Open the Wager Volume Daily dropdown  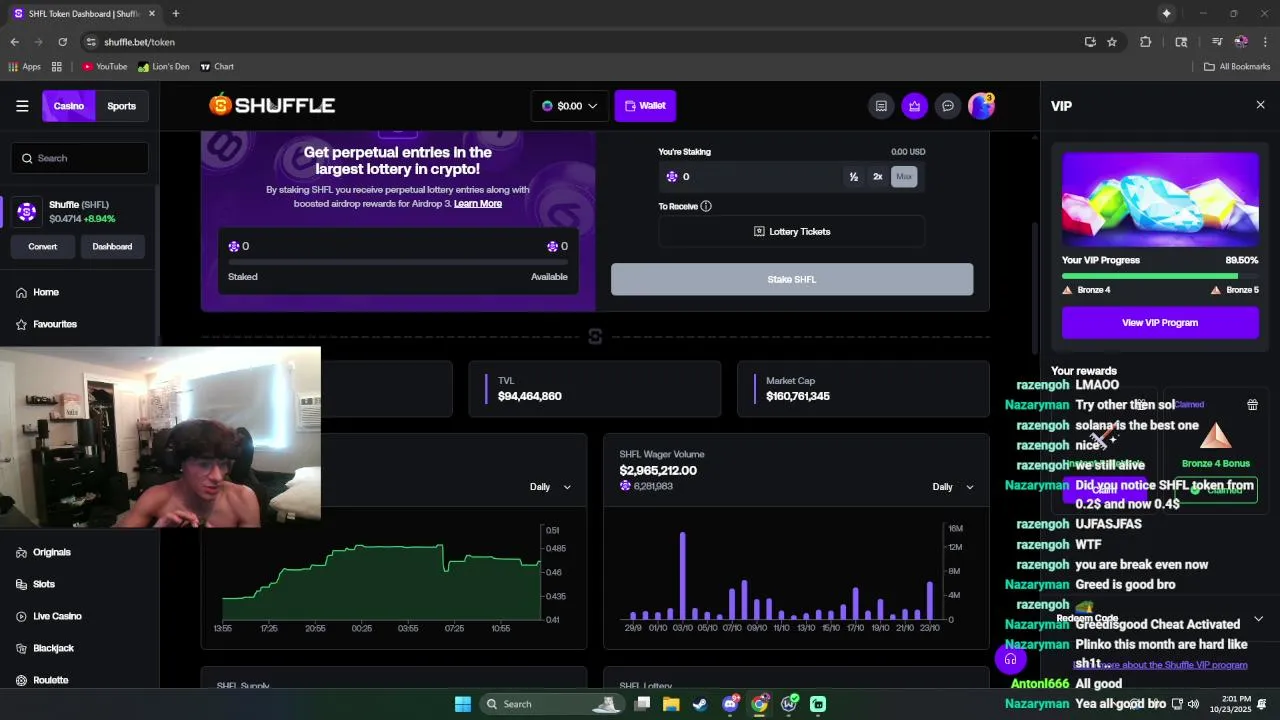[x=953, y=487]
